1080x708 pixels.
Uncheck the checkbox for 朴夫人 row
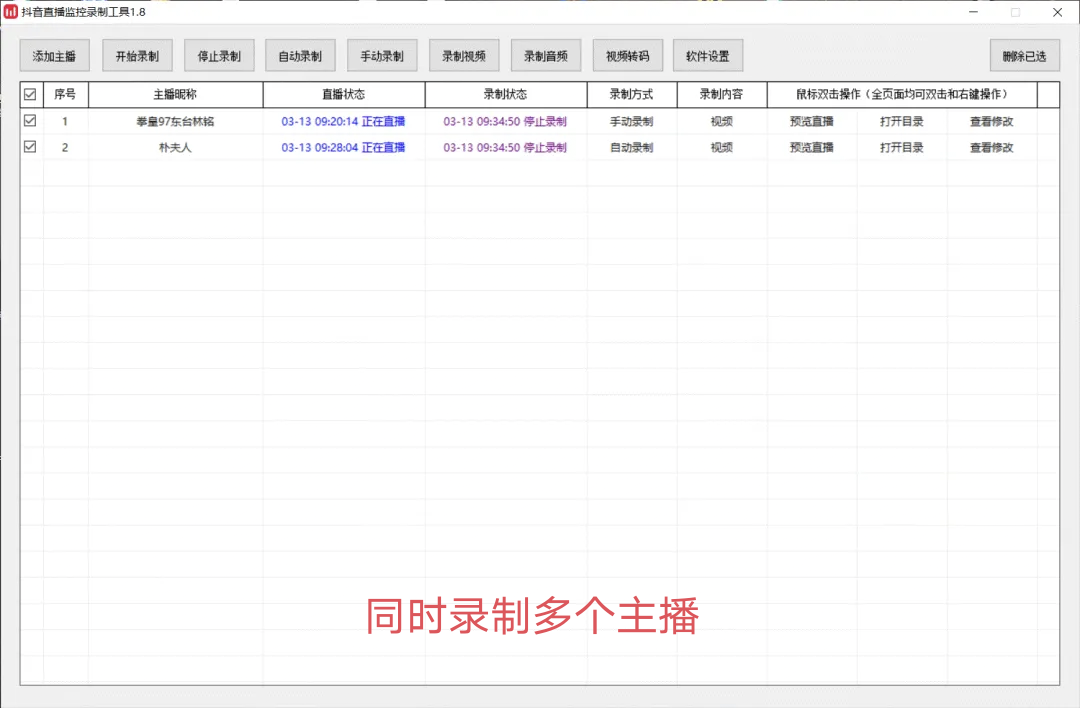pos(30,147)
